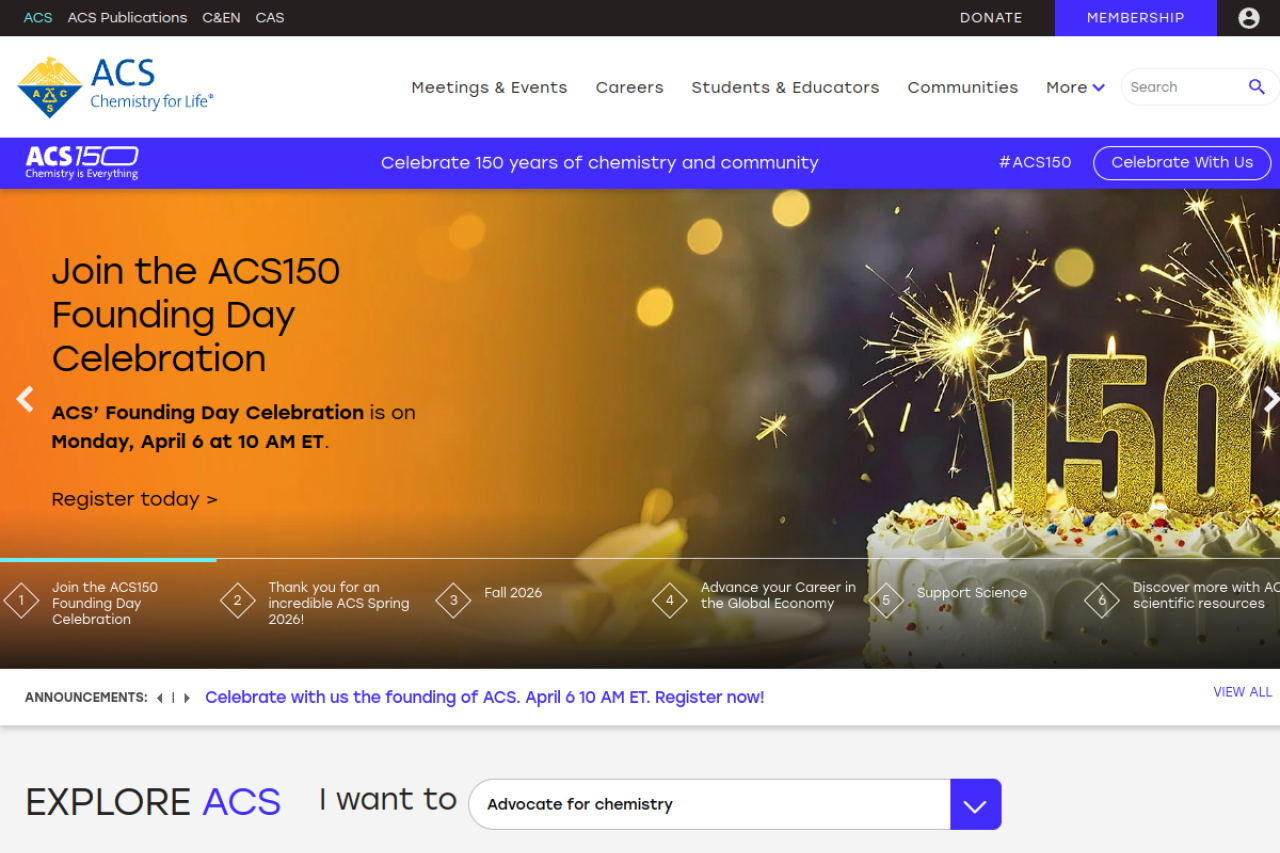Click the Celebrate With Us button
This screenshot has height=853, width=1280.
tap(1181, 162)
